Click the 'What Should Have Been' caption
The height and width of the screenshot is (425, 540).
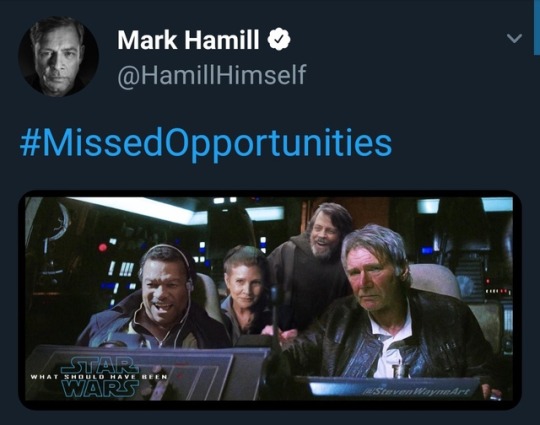point(99,377)
